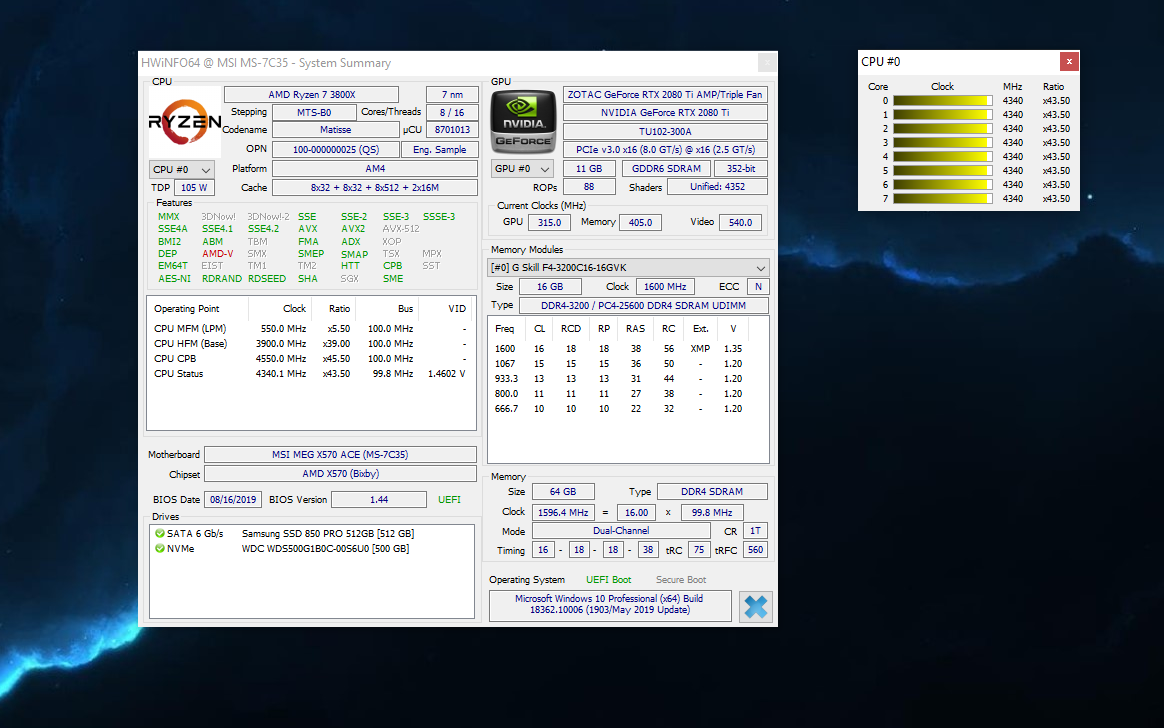Screen dimensions: 1164x728
Task: Click the UEFI label next to BIOS version
Action: pos(449,500)
